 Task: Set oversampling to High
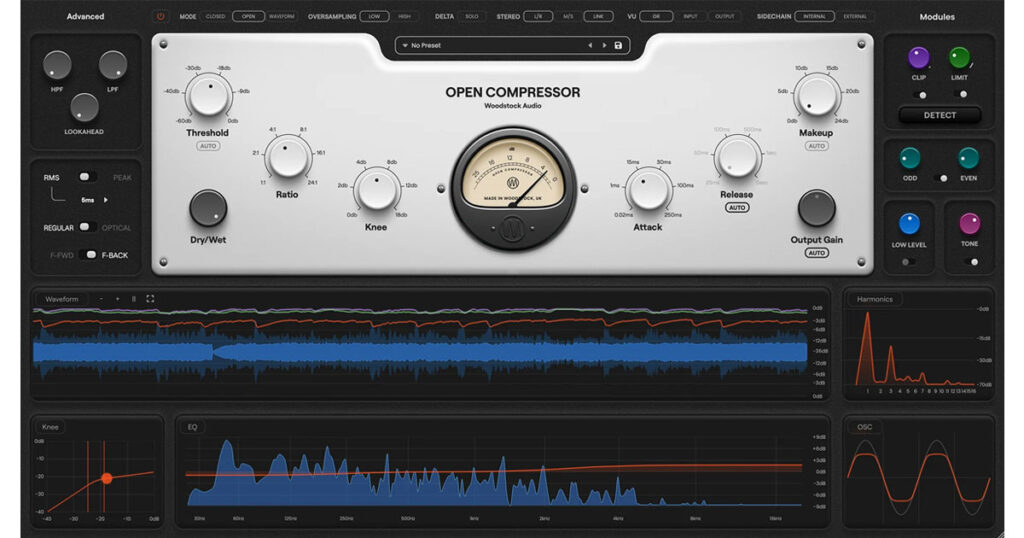coord(404,16)
